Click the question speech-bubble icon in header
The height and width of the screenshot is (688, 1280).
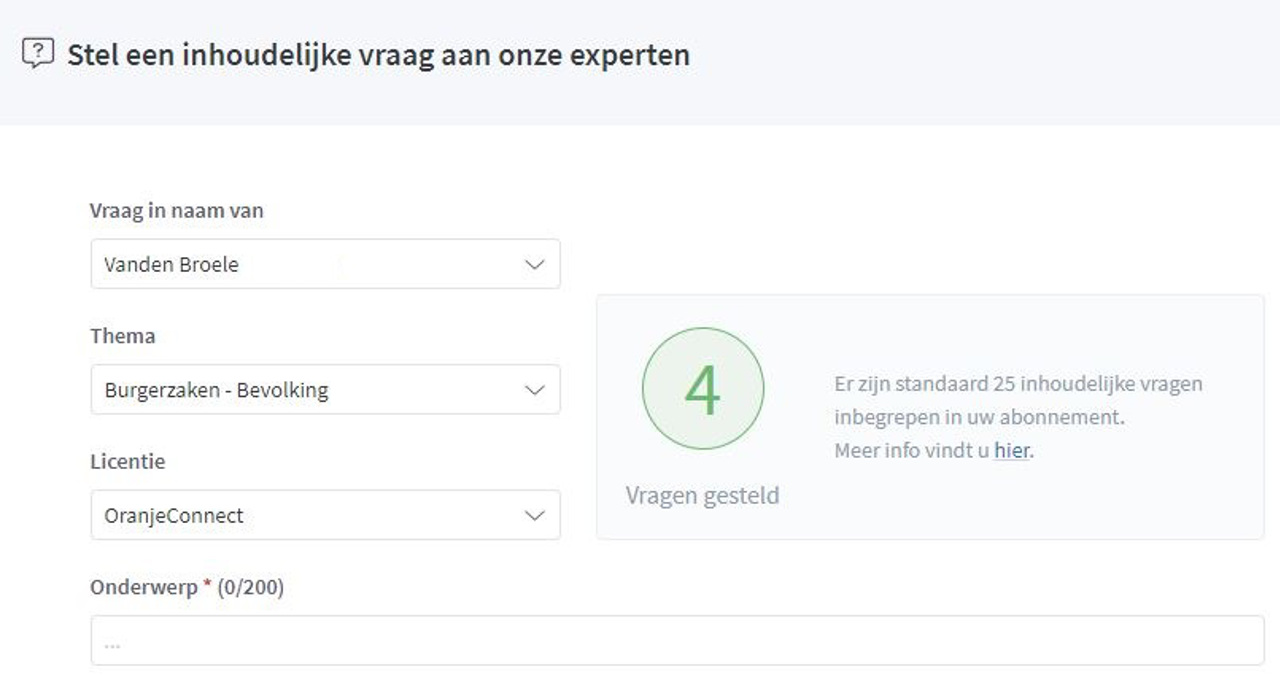tap(38, 53)
